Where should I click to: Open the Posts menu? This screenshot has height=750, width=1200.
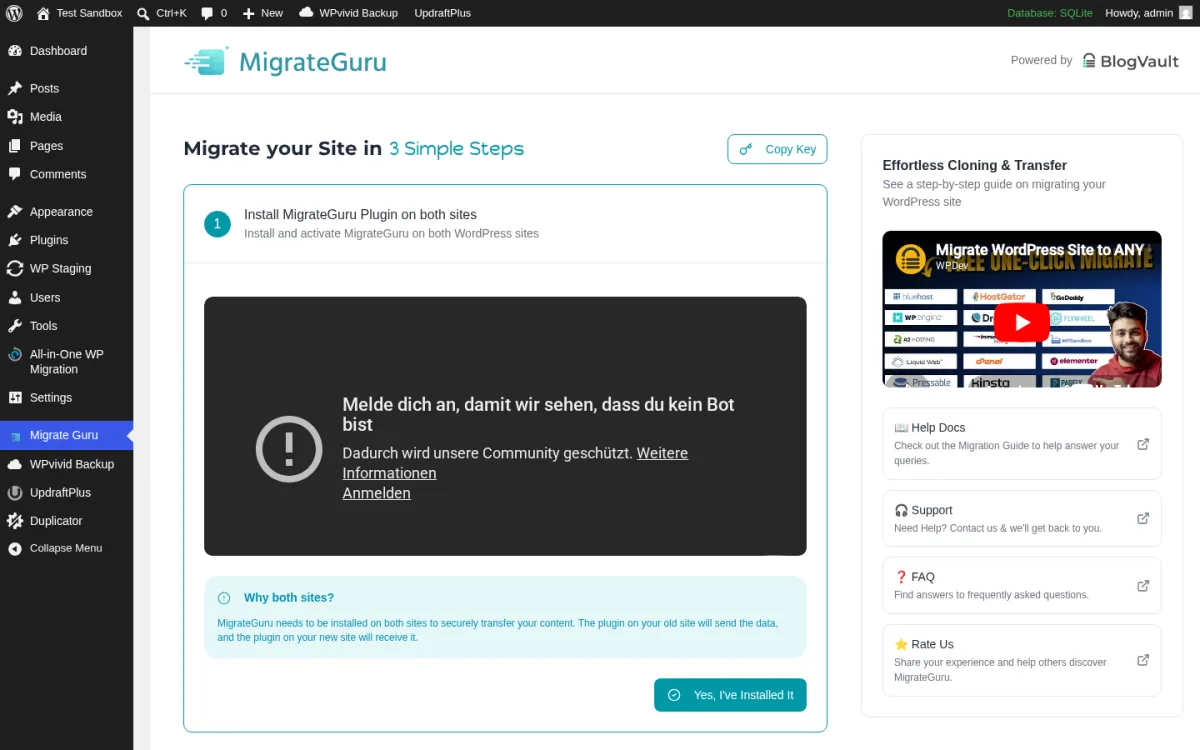click(x=66, y=88)
